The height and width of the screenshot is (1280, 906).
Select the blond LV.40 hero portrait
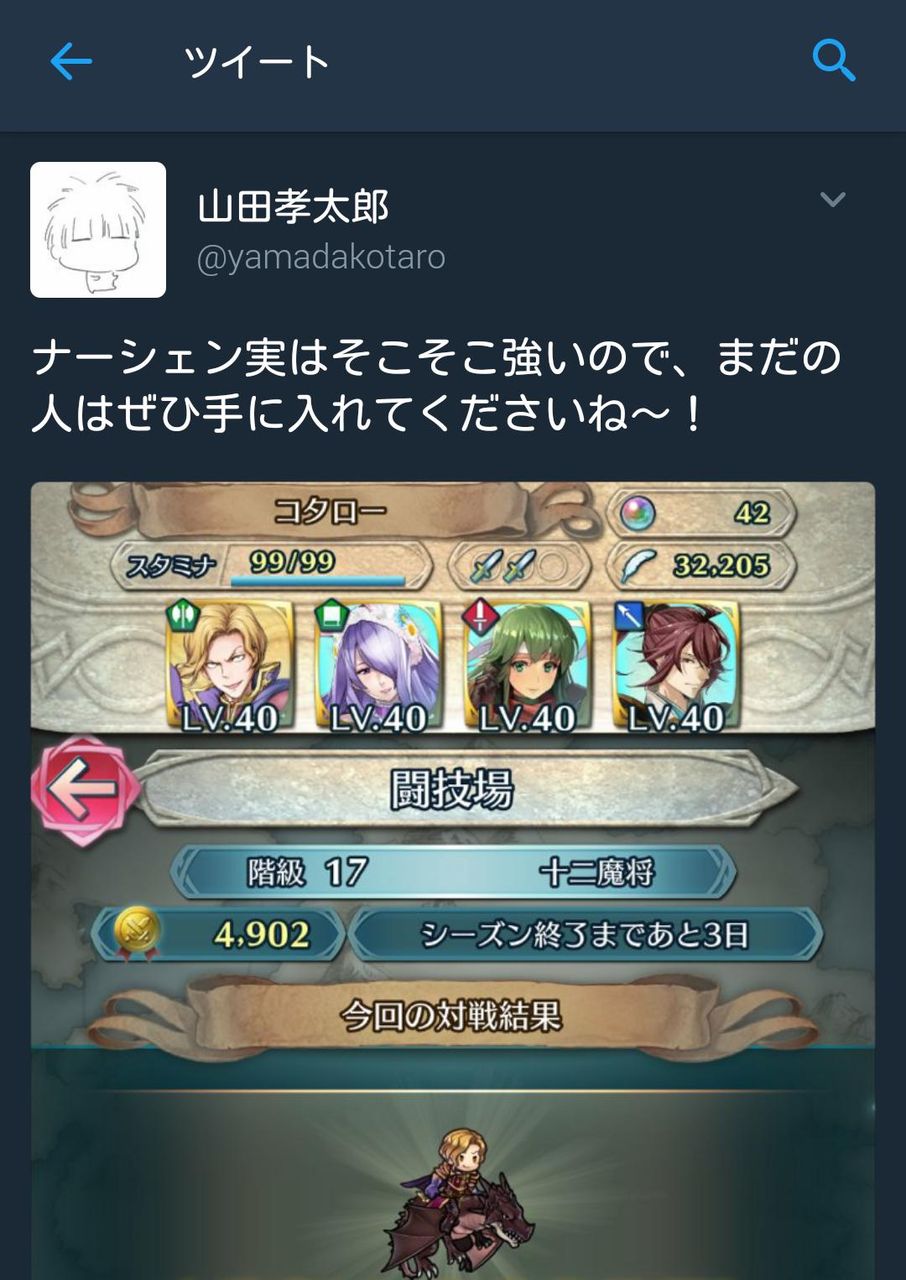point(229,665)
